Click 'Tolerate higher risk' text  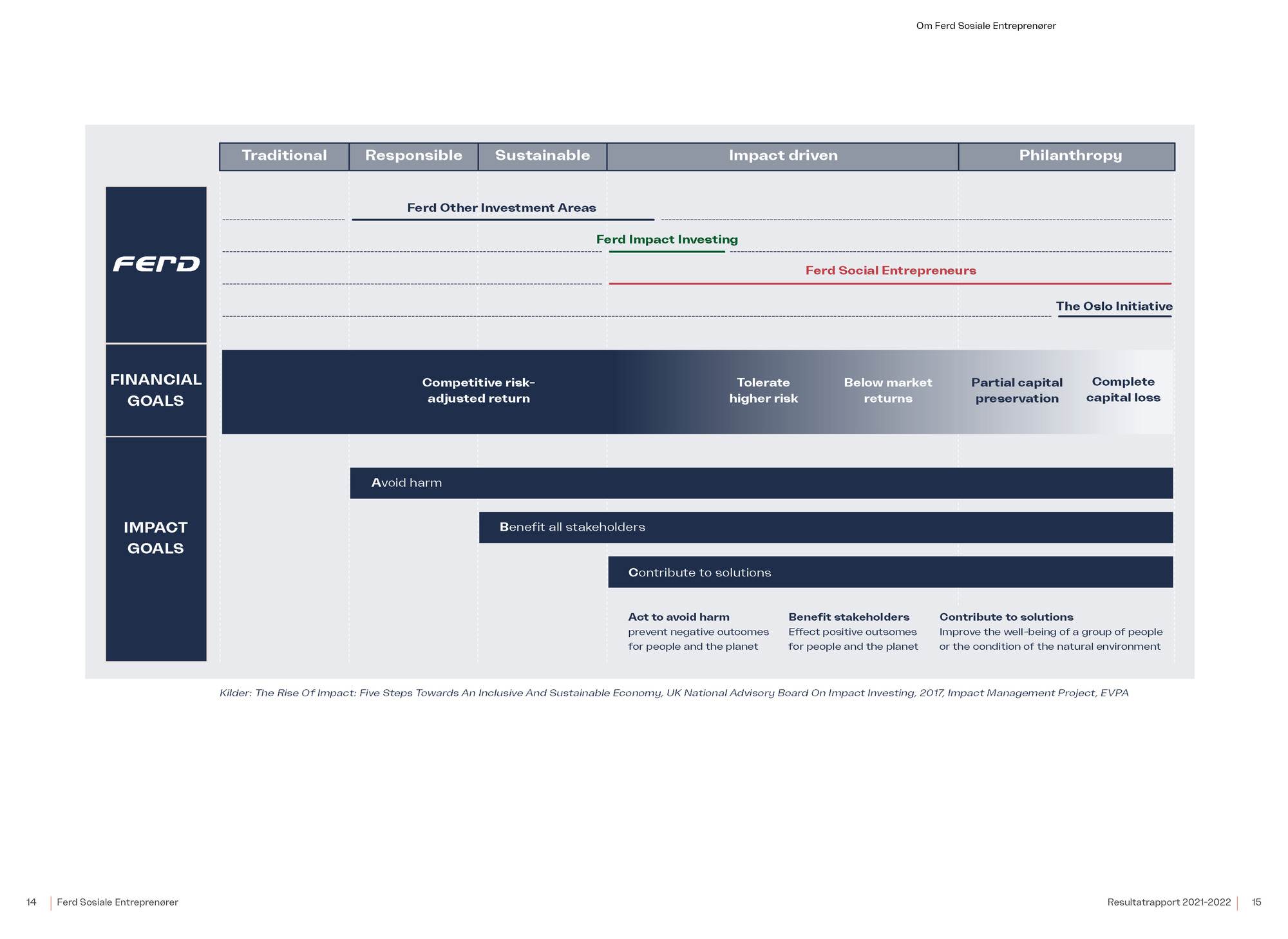pyautogui.click(x=763, y=390)
